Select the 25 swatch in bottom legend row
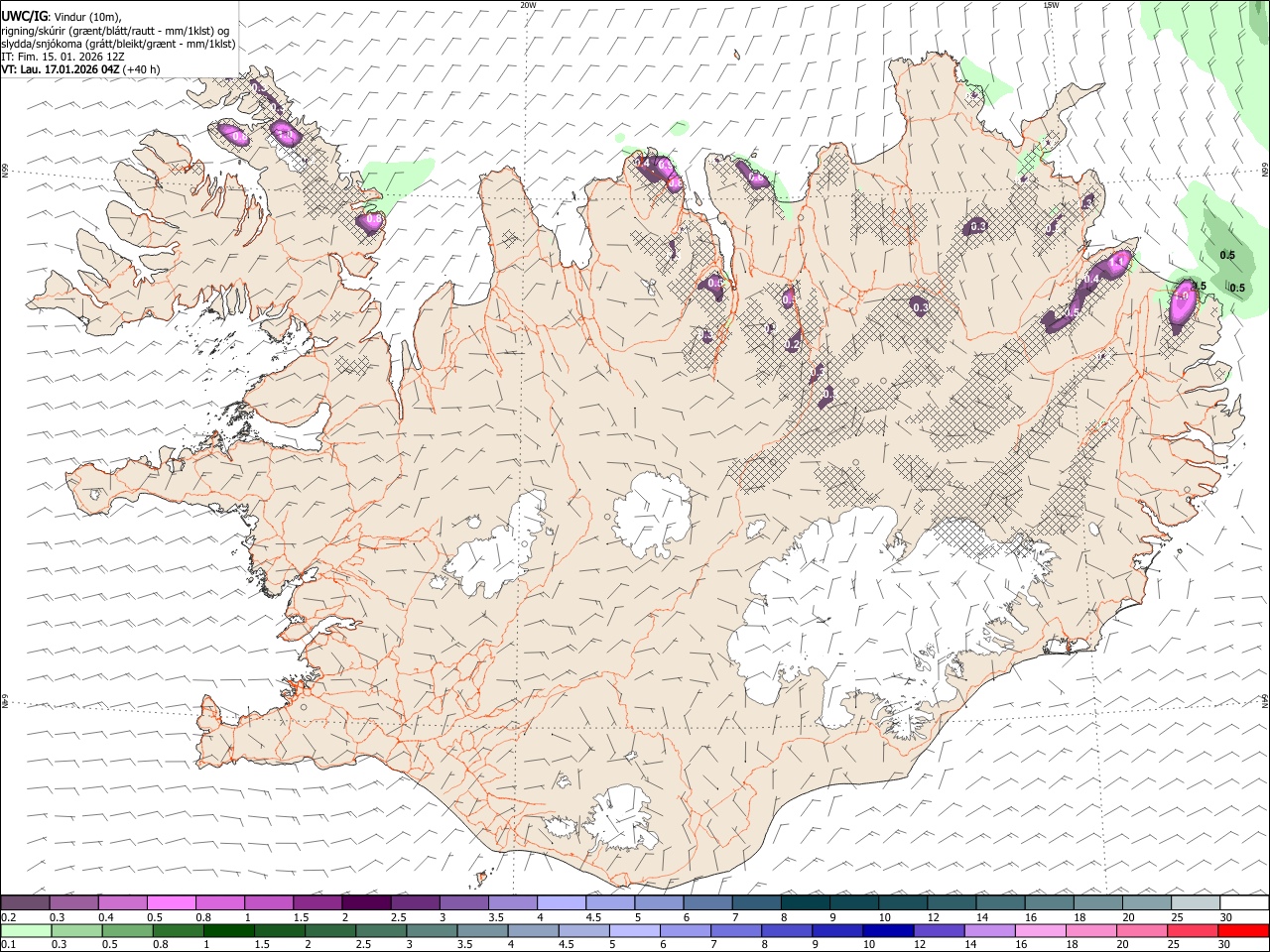The height and width of the screenshot is (952, 1270). click(x=1192, y=931)
